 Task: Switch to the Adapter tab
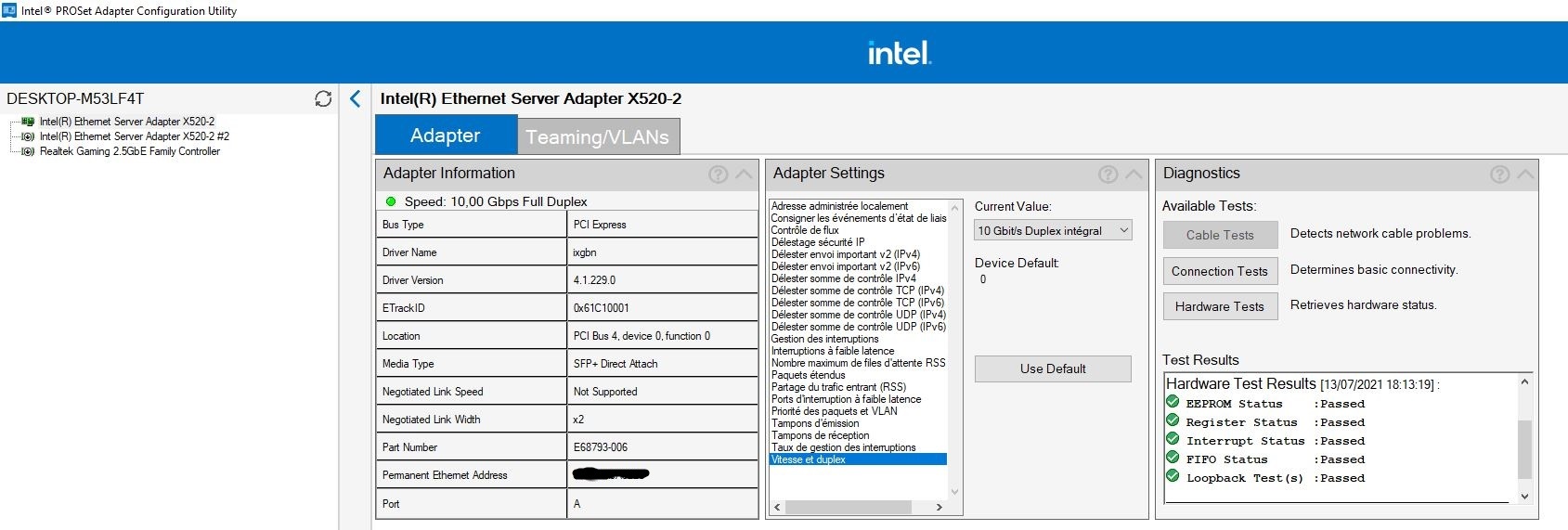click(446, 136)
